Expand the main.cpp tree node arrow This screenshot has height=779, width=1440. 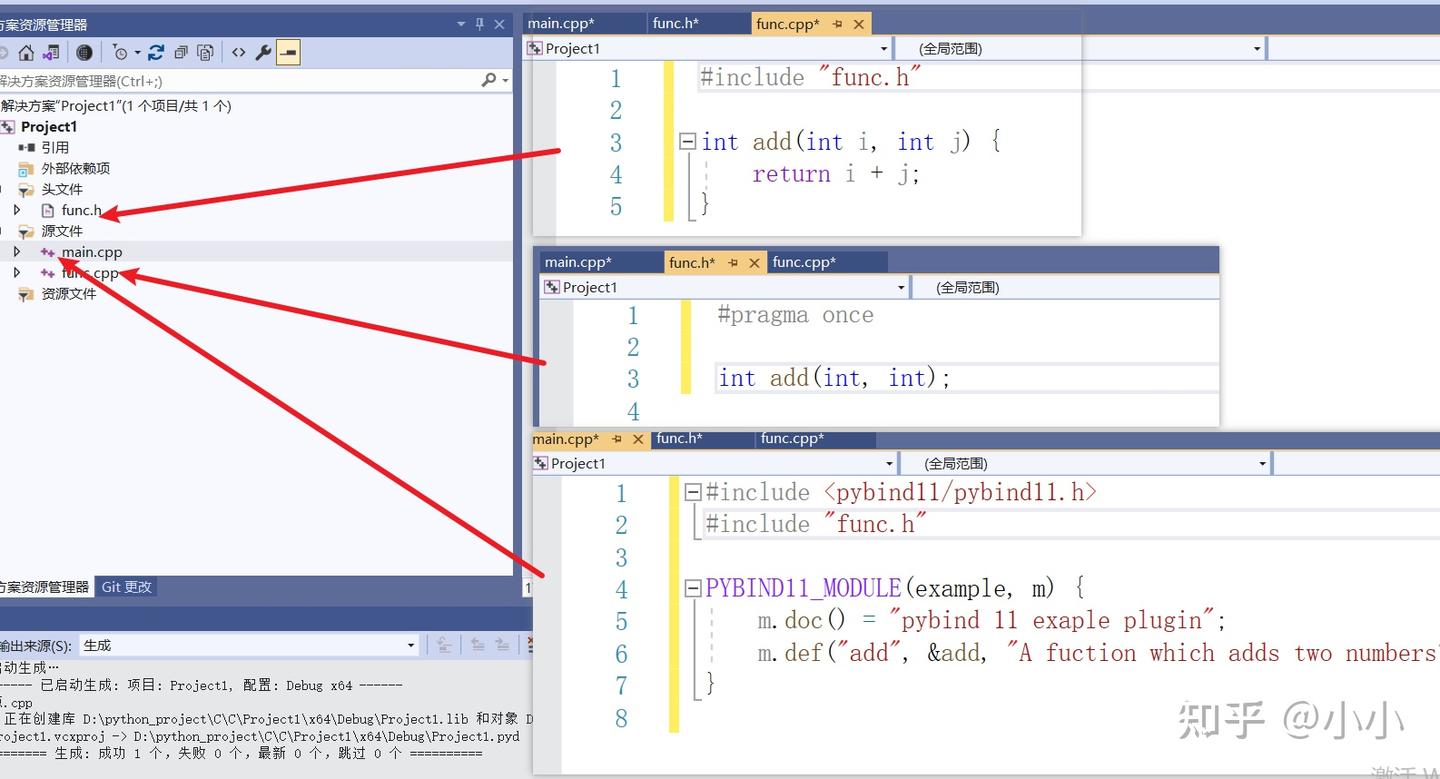(x=17, y=252)
